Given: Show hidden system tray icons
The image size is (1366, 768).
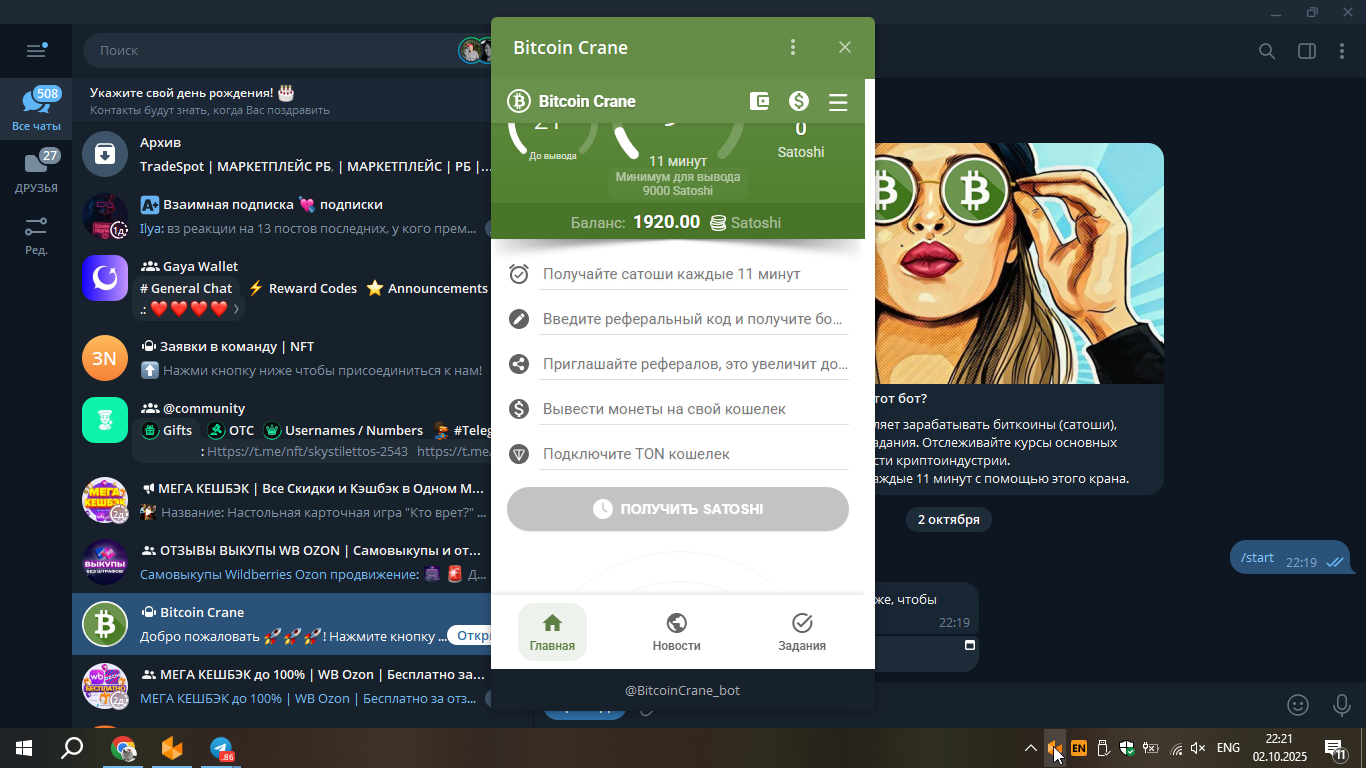Looking at the screenshot, I should (1030, 748).
